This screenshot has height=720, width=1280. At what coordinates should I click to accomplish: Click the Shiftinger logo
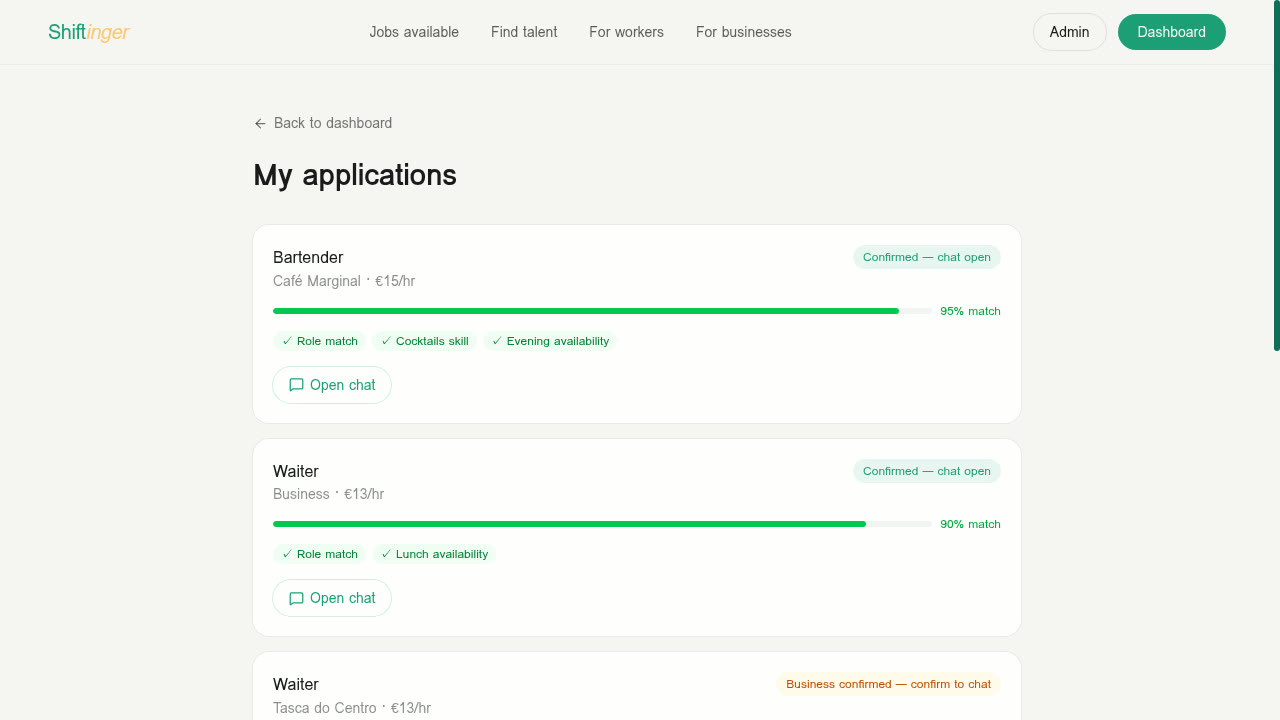pos(89,32)
